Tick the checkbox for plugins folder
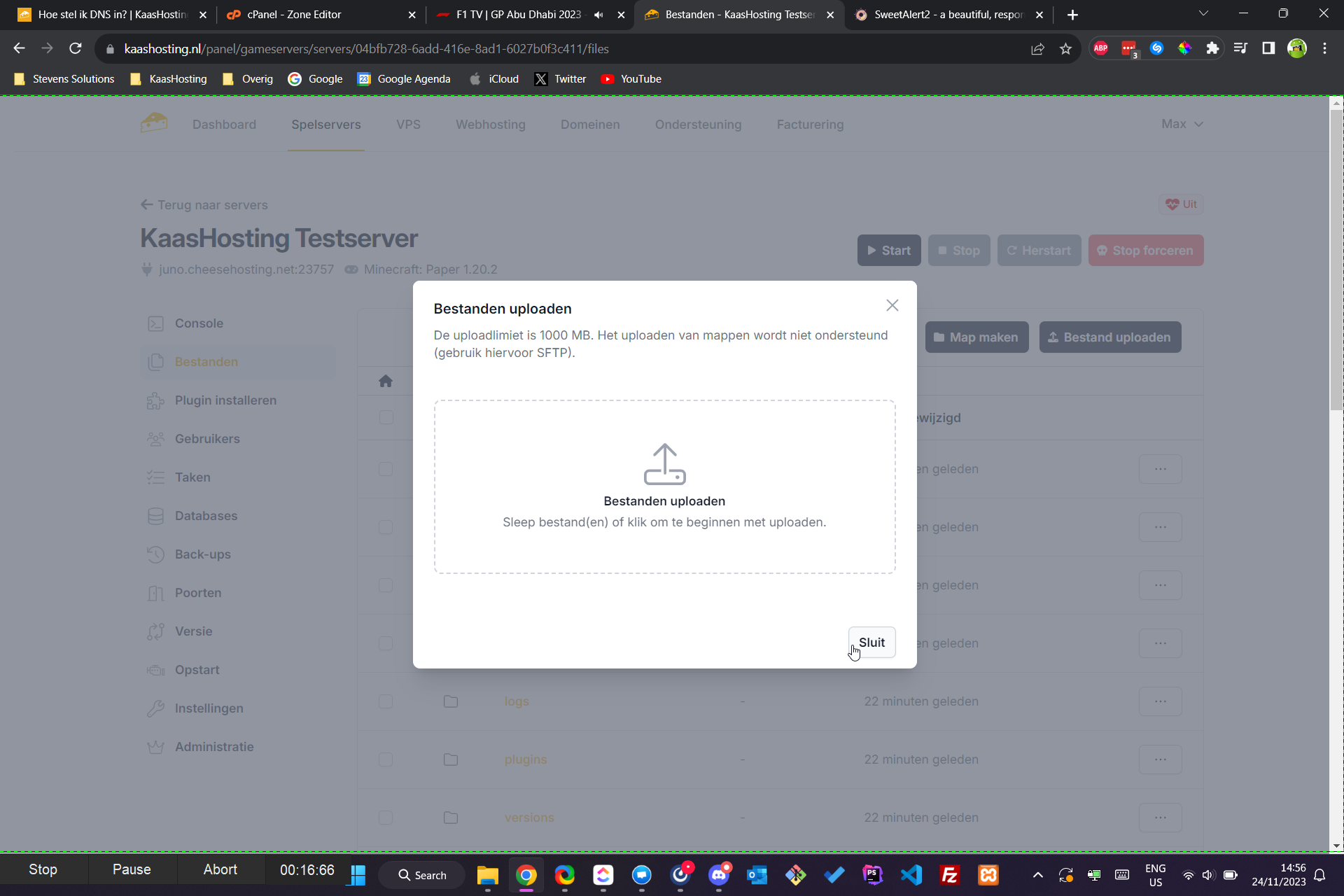Image resolution: width=1344 pixels, height=896 pixels. pos(386,759)
